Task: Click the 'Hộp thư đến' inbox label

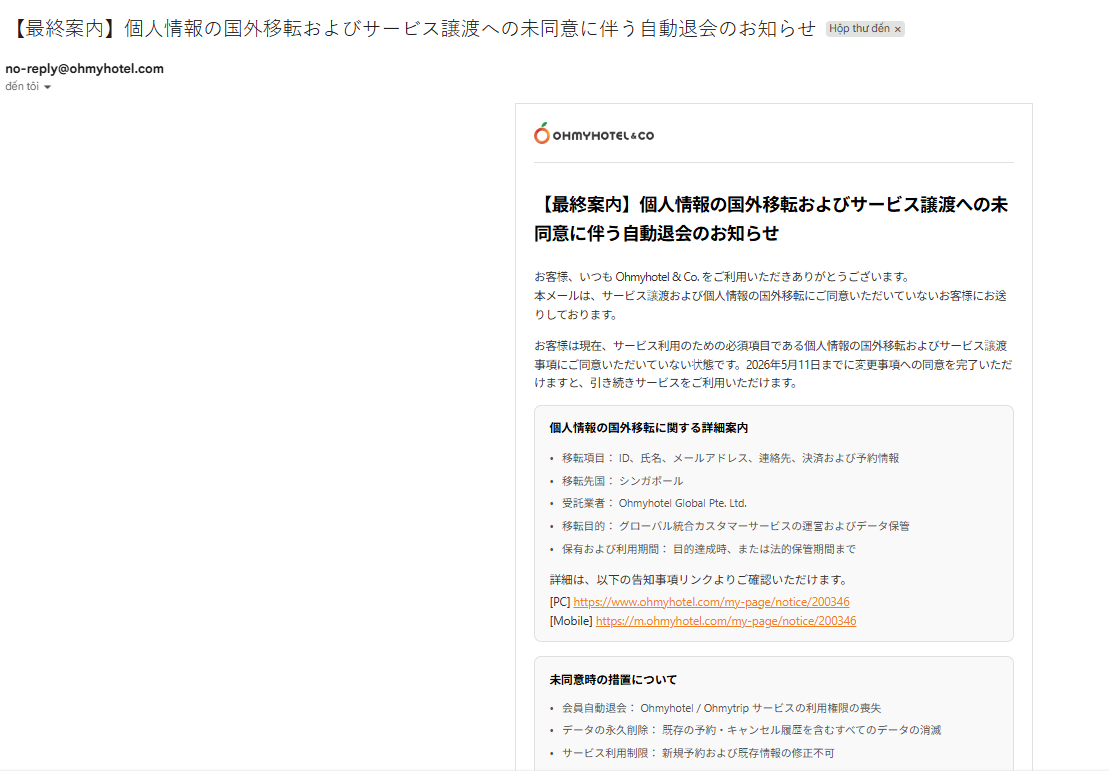Action: click(x=859, y=28)
